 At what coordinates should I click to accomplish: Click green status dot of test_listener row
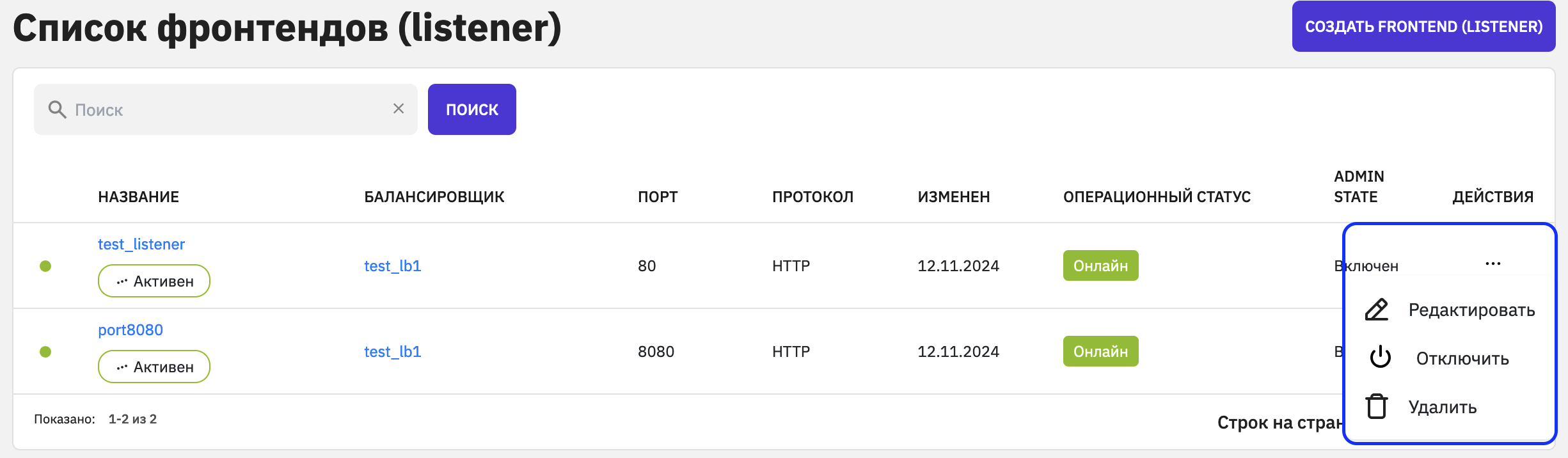45,266
